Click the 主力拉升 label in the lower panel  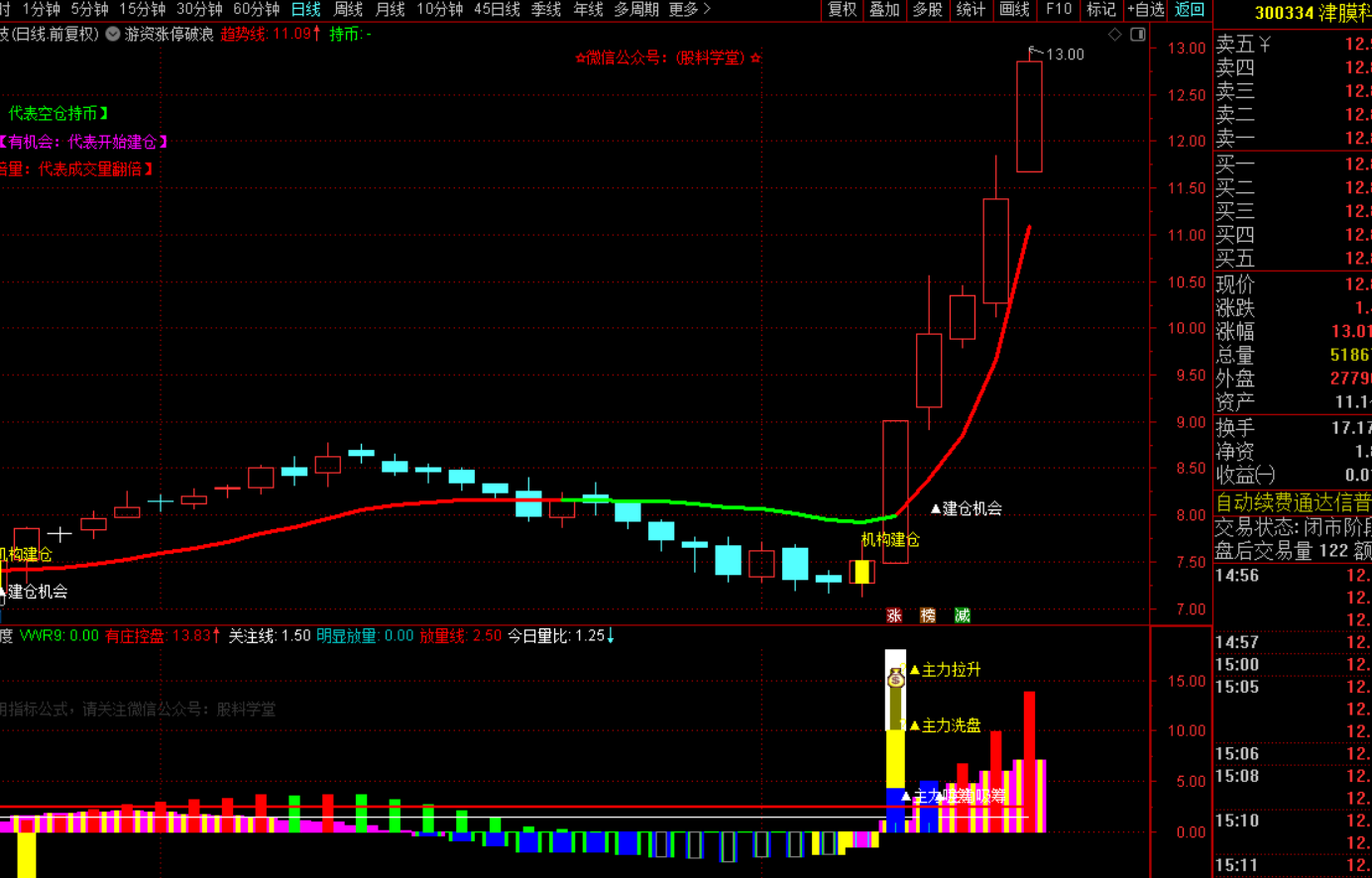pos(945,670)
